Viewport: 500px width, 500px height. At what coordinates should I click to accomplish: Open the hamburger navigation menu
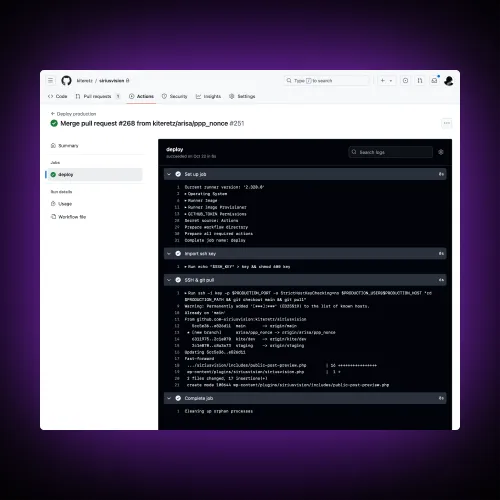[x=51, y=80]
